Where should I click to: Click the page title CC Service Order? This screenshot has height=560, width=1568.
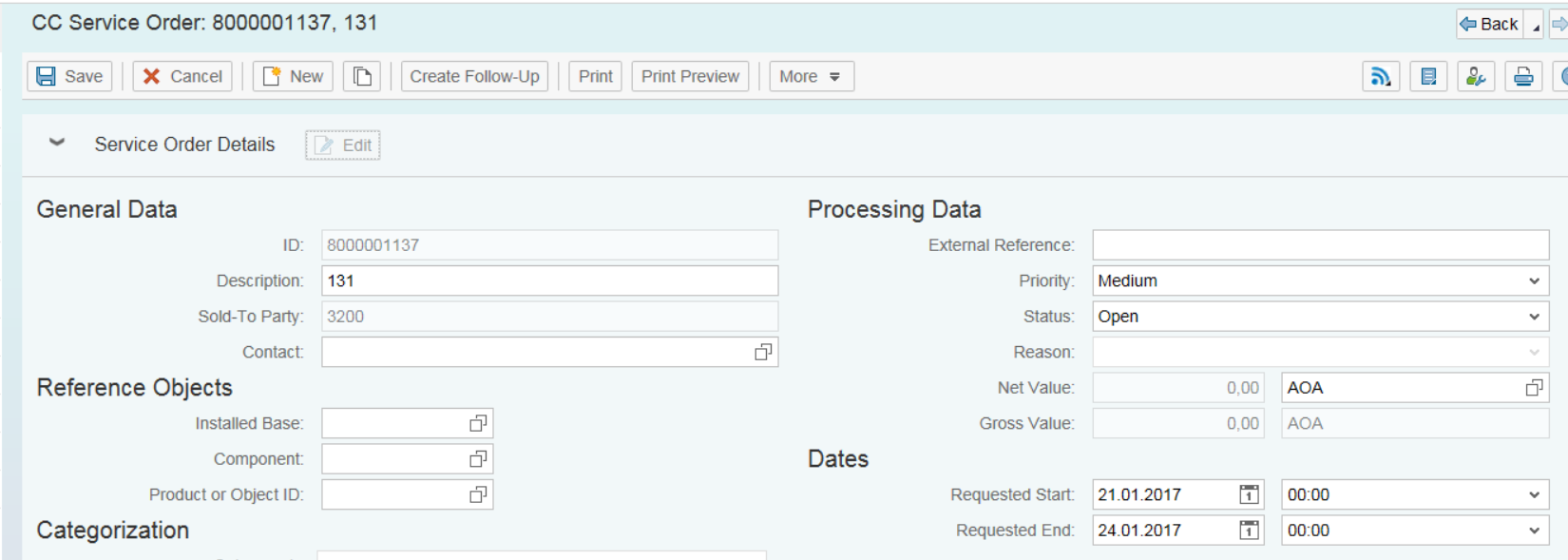click(204, 23)
